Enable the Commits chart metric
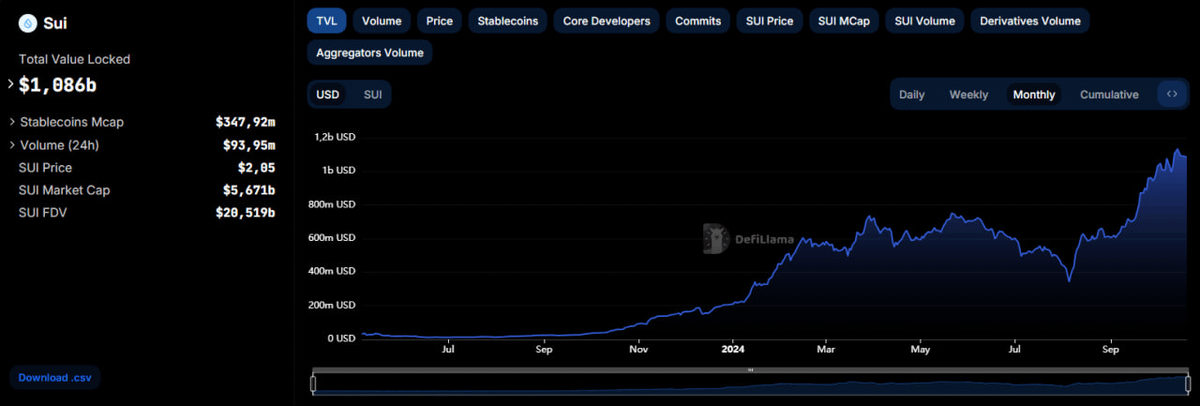This screenshot has width=1200, height=406. point(698,20)
